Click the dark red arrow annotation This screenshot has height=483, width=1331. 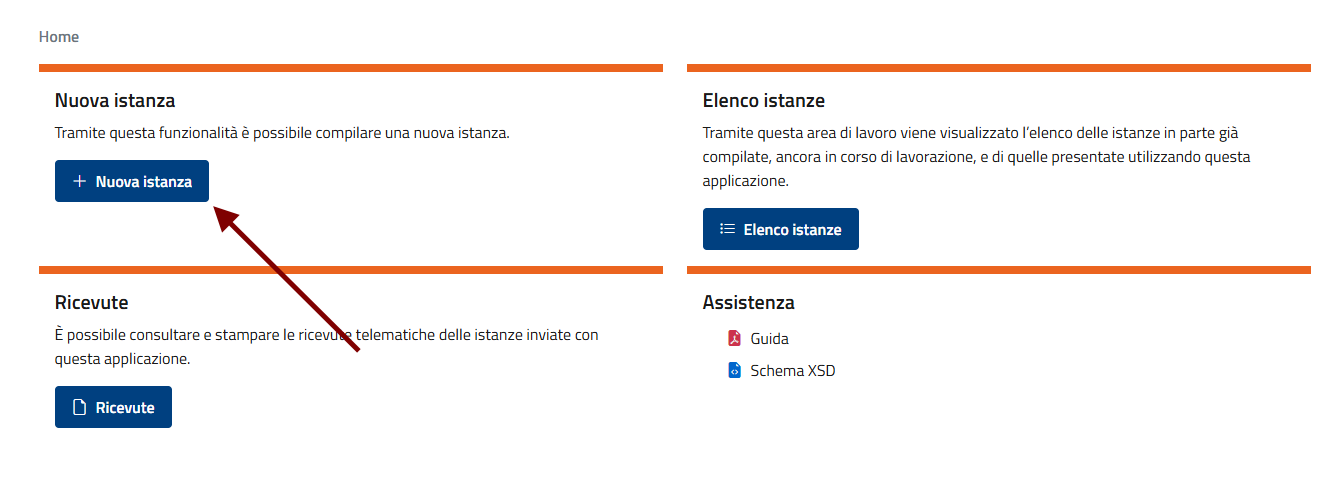(x=288, y=280)
